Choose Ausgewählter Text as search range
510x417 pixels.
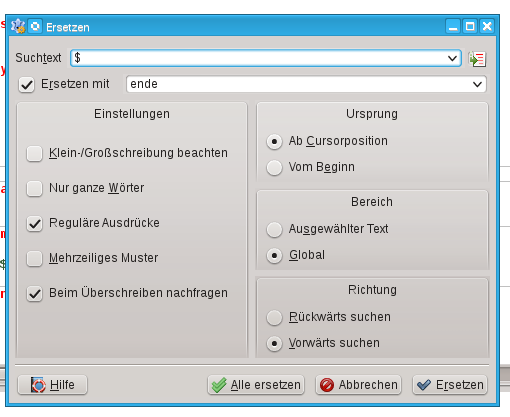click(x=274, y=230)
